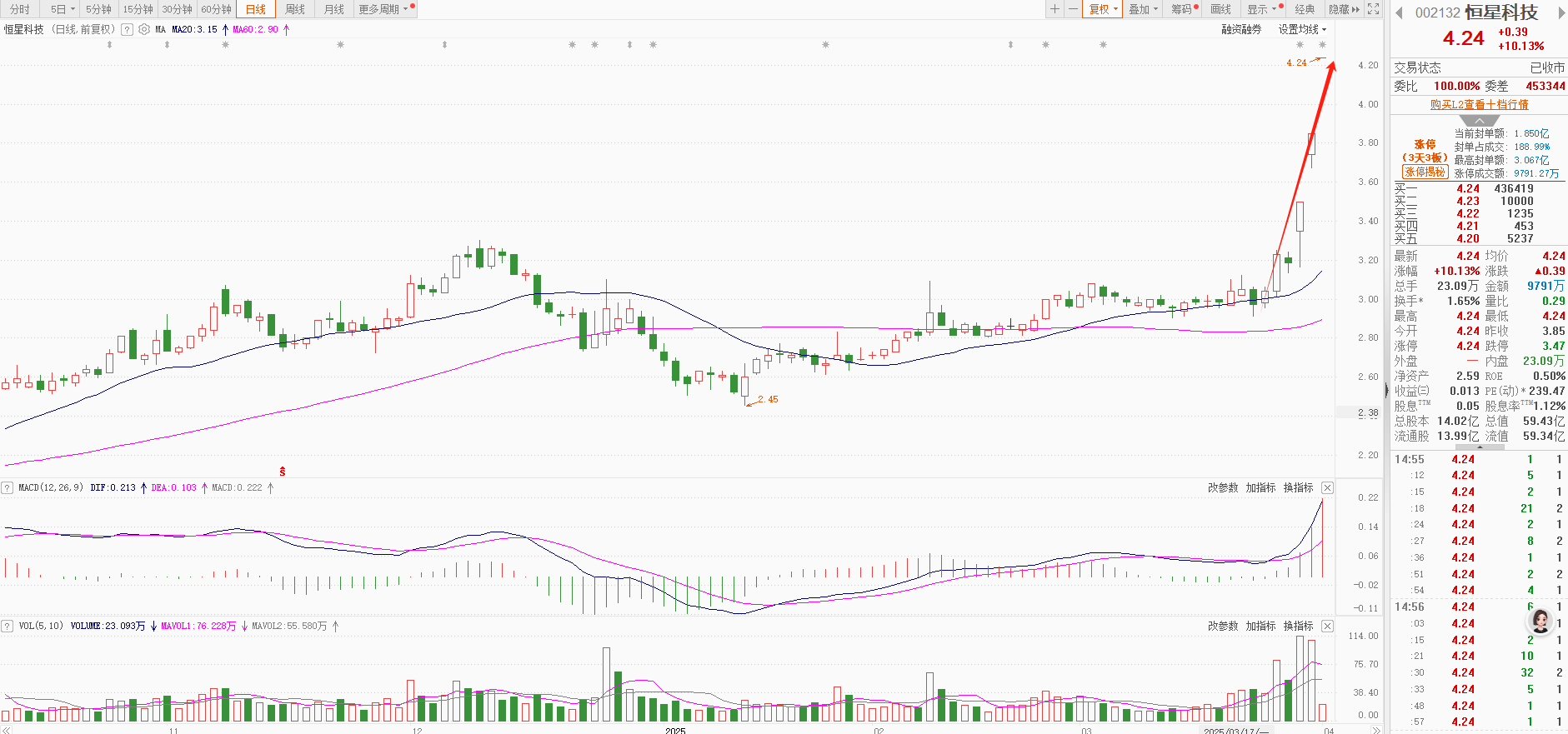Open the 购买L2查看十档行情 link

(x=1480, y=104)
